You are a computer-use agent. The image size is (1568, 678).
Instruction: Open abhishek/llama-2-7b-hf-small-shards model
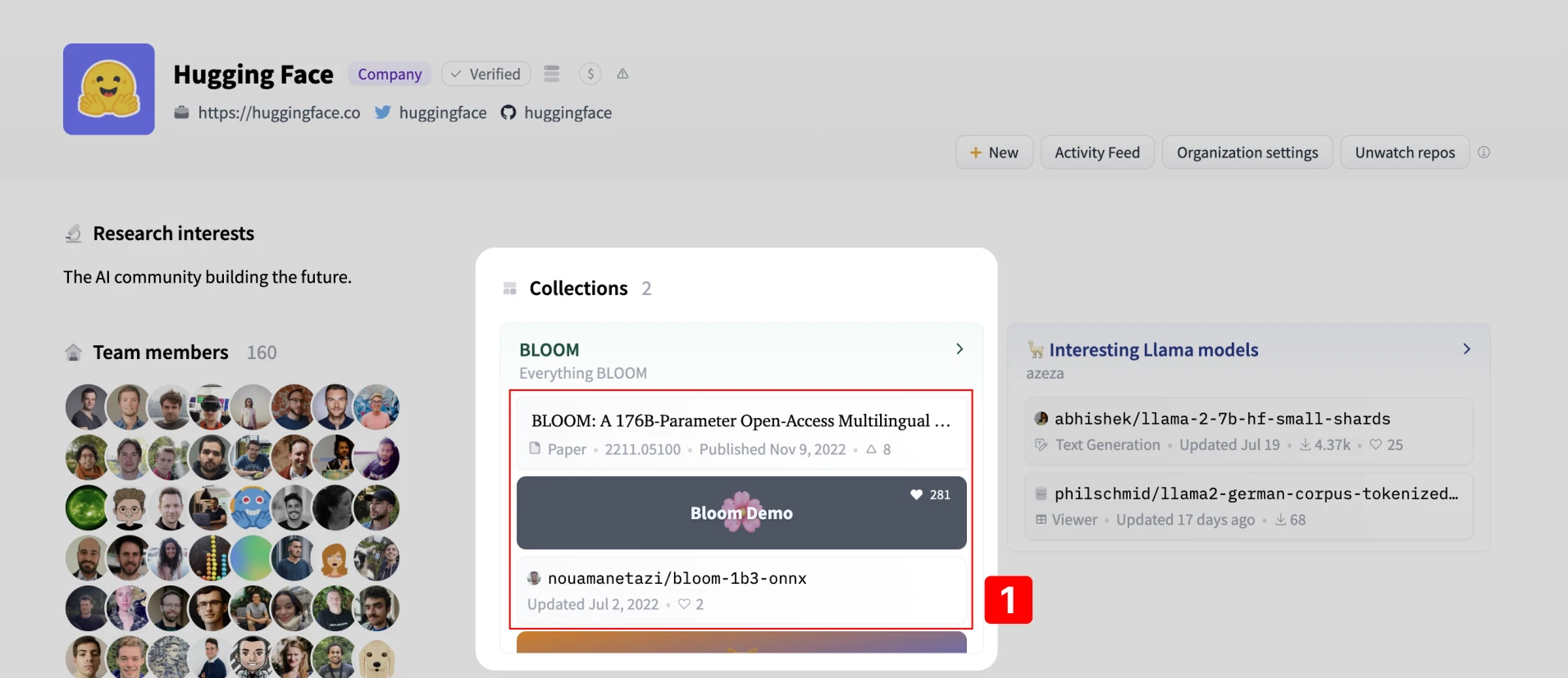click(x=1221, y=419)
